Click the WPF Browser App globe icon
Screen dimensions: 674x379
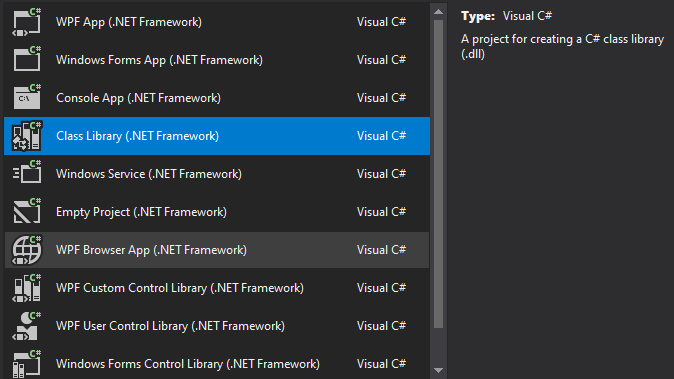click(x=27, y=250)
